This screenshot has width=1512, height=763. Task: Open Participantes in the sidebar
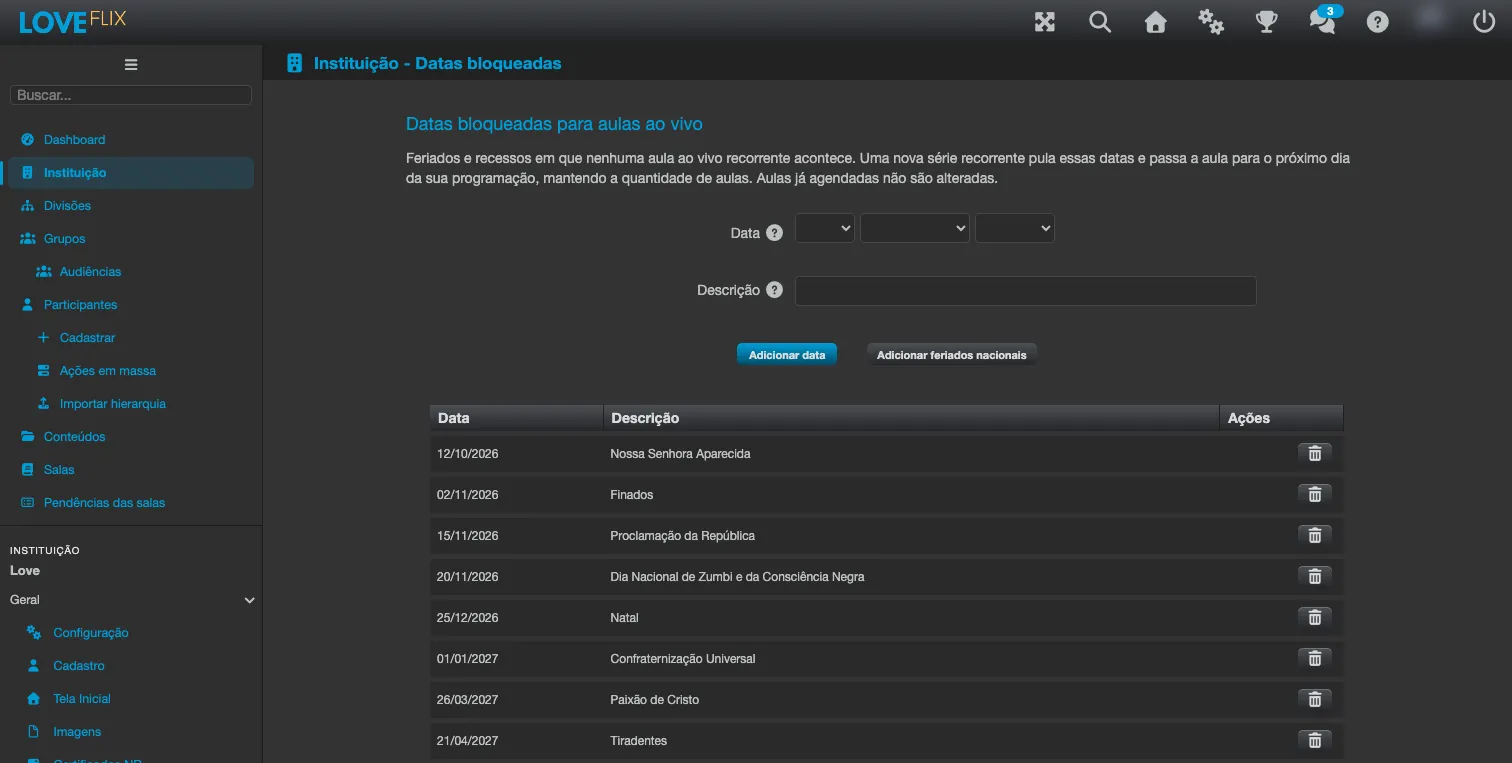[x=80, y=305]
